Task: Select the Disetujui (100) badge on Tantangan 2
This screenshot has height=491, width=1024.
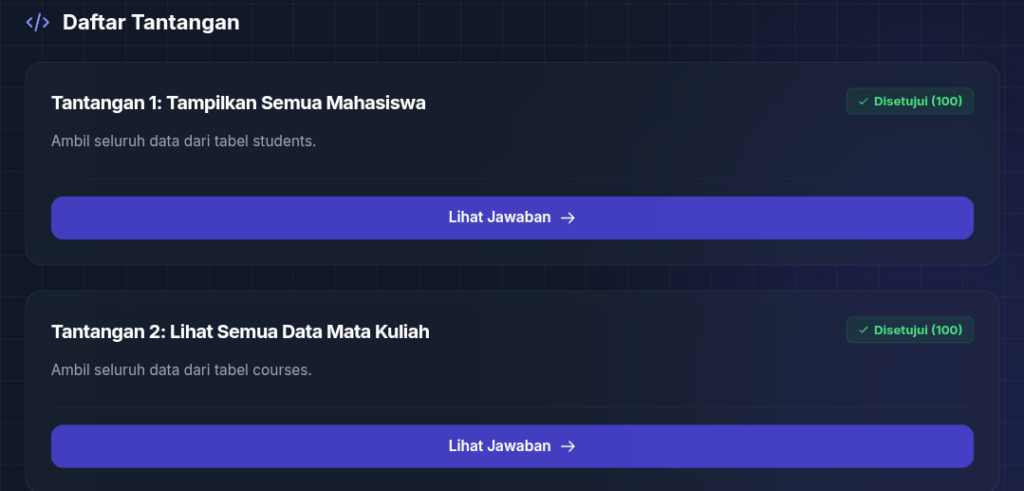Action: click(910, 330)
